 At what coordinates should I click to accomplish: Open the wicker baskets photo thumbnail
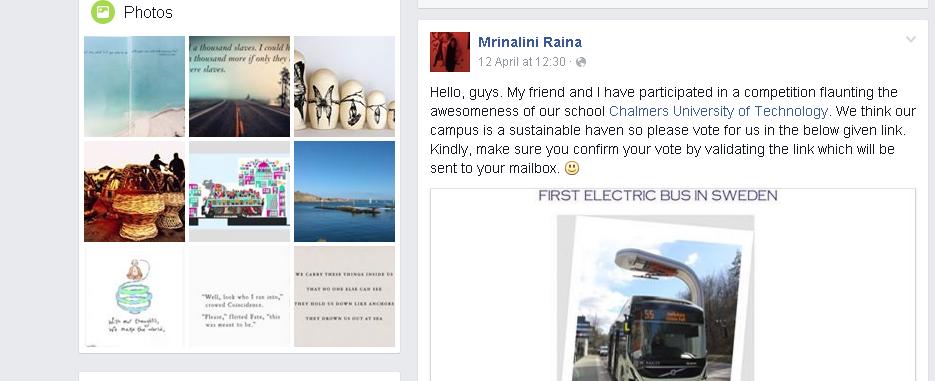tap(134, 191)
